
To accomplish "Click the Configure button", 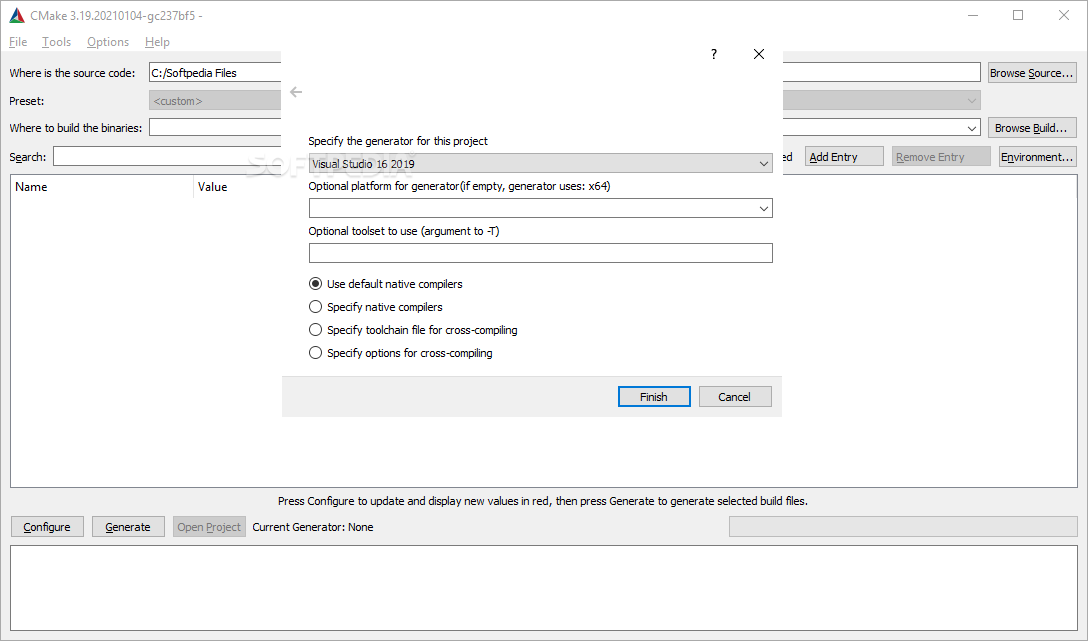I will 47,527.
